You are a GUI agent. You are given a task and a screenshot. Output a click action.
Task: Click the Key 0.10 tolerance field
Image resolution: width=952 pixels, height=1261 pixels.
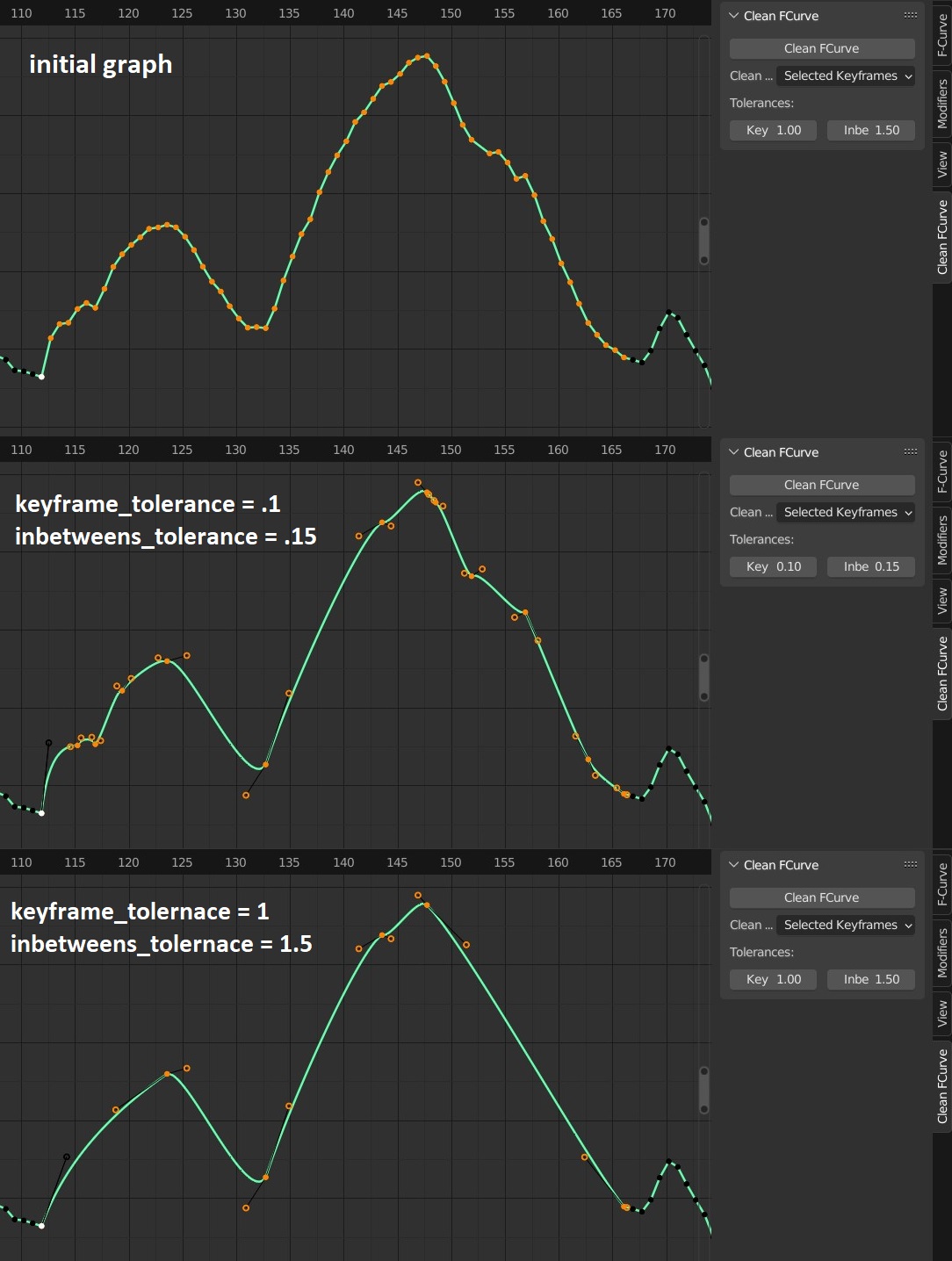(774, 566)
